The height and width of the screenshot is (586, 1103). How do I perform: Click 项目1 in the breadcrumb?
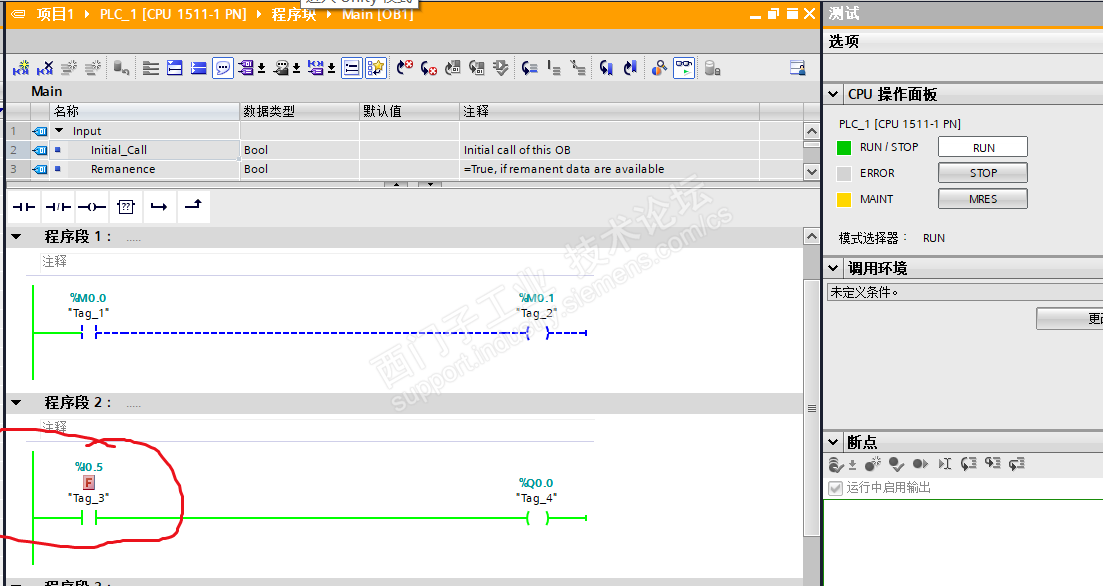[55, 14]
